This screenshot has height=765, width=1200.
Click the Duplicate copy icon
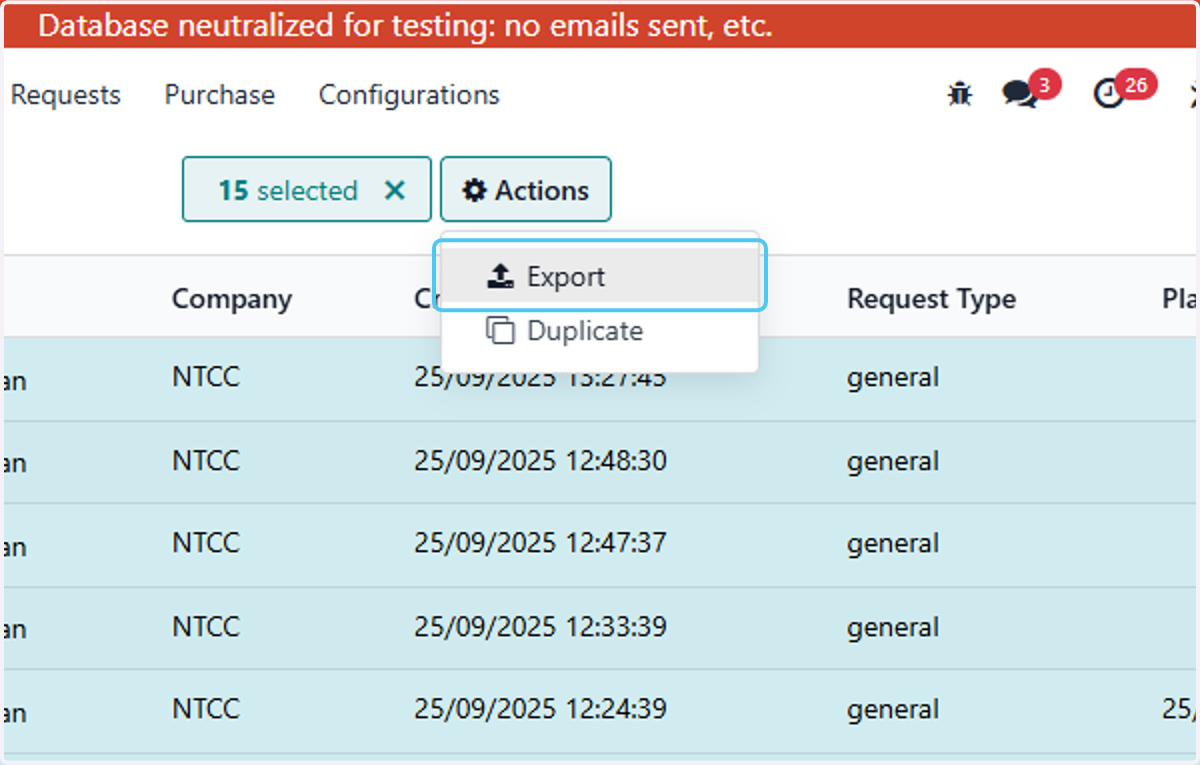click(500, 331)
